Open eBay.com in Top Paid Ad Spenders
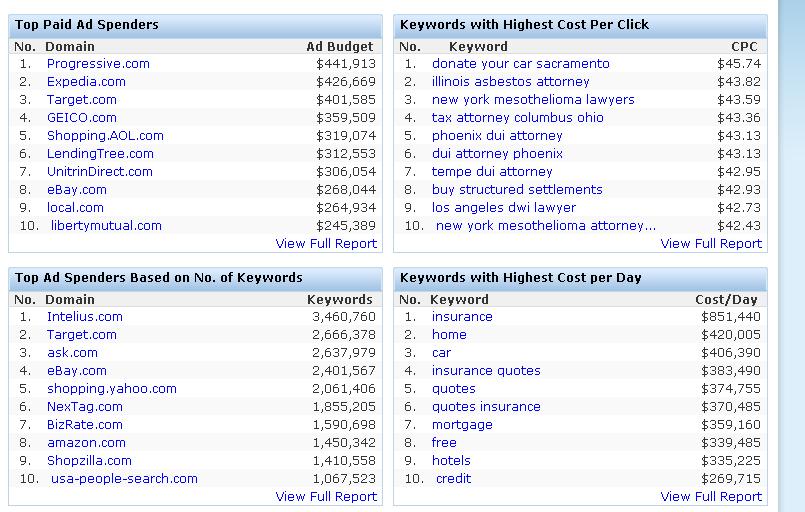This screenshot has height=512, width=805. point(77,189)
